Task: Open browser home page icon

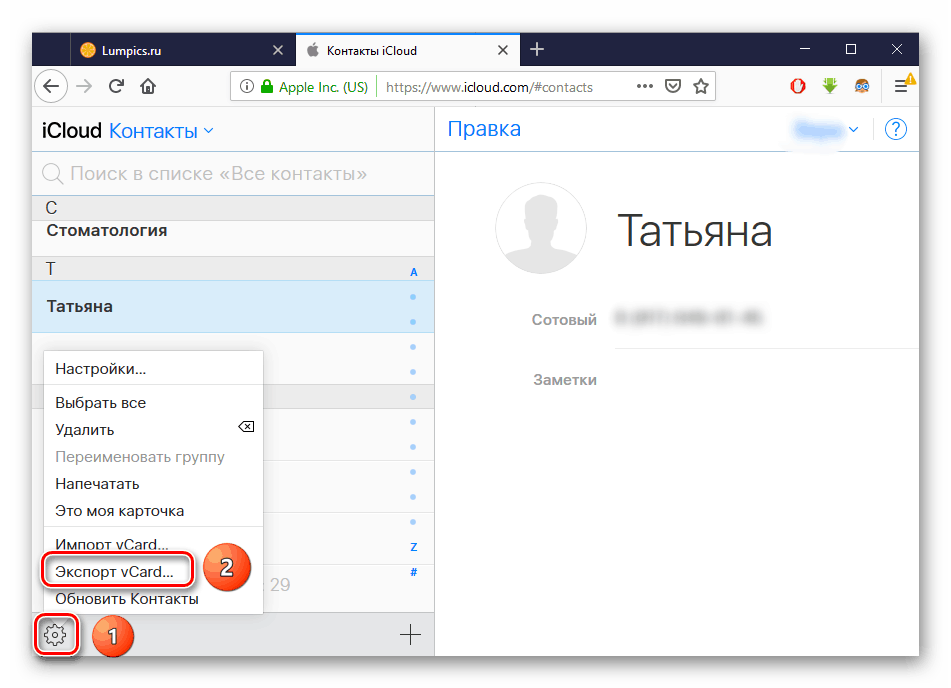Action: (x=148, y=86)
